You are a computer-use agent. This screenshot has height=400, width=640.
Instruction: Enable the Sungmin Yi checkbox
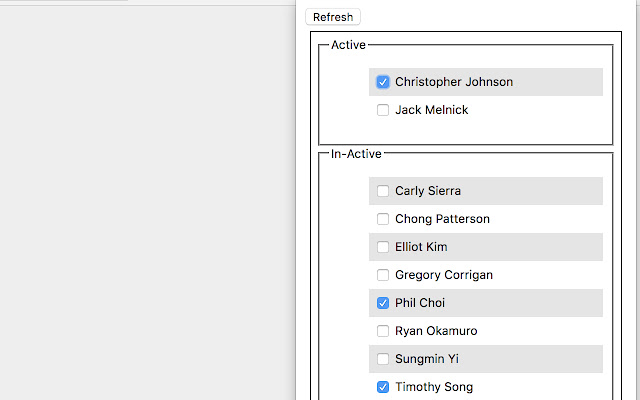pos(383,359)
